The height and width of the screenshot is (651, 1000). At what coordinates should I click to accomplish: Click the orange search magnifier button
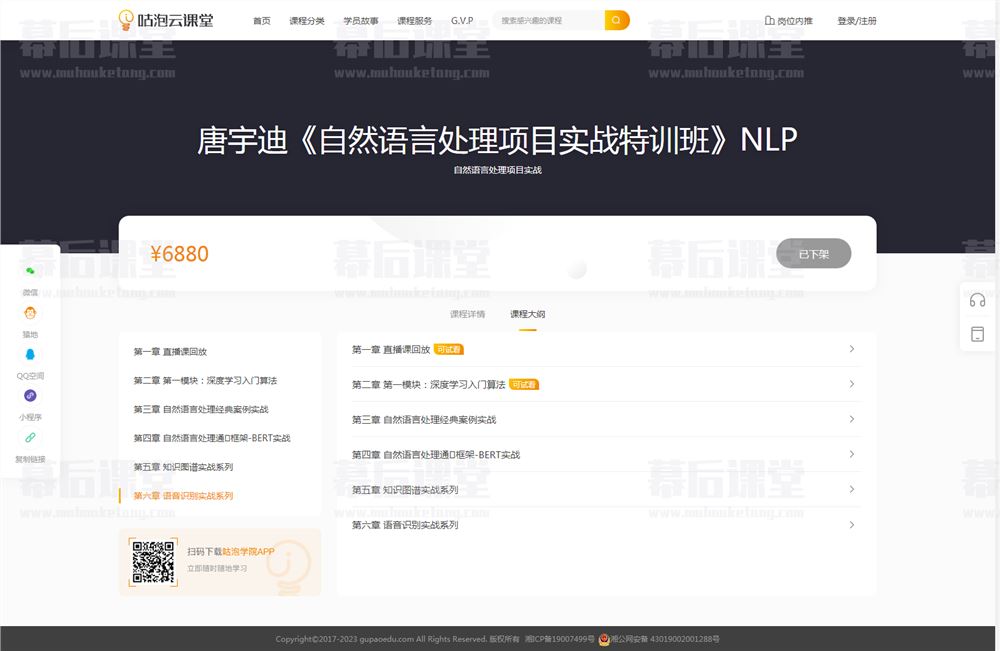[617, 20]
